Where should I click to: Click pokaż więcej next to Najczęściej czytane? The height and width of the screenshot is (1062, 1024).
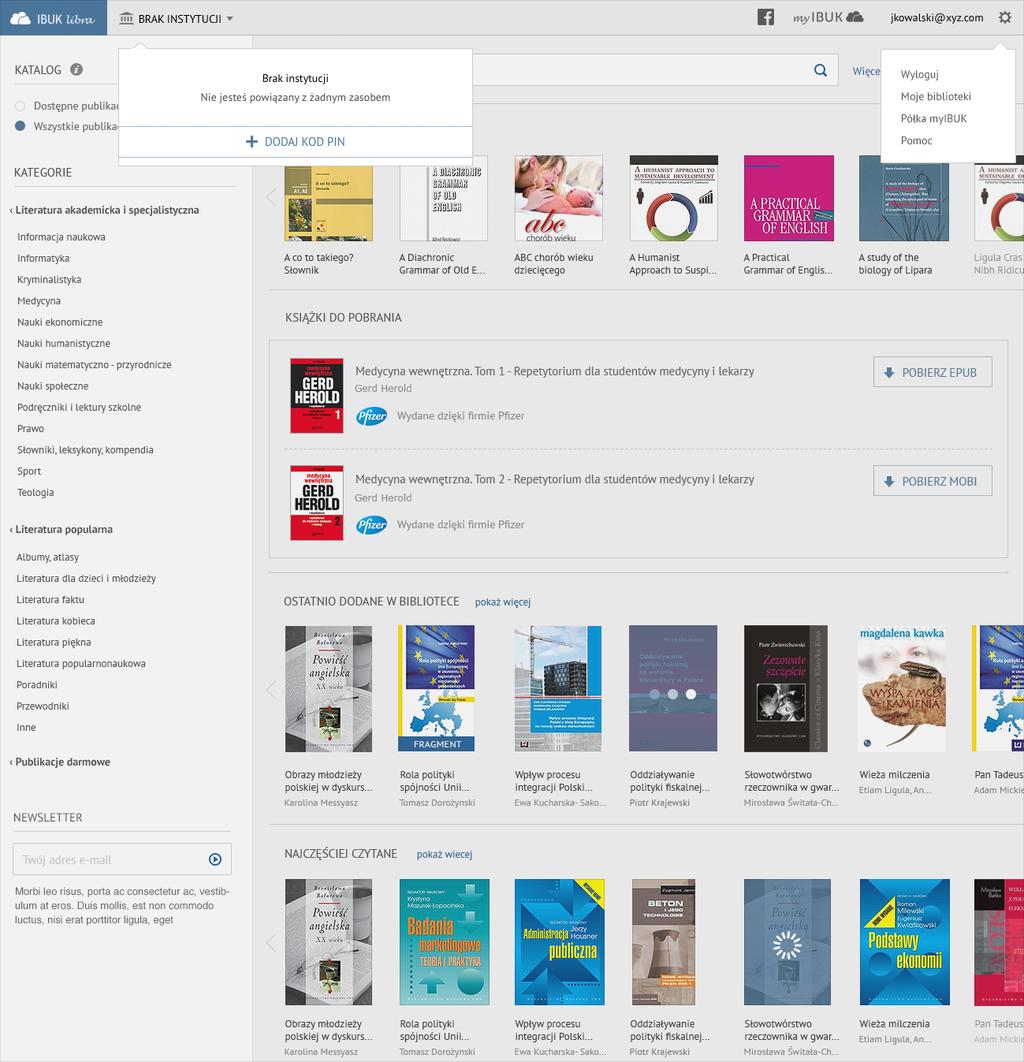(x=444, y=855)
